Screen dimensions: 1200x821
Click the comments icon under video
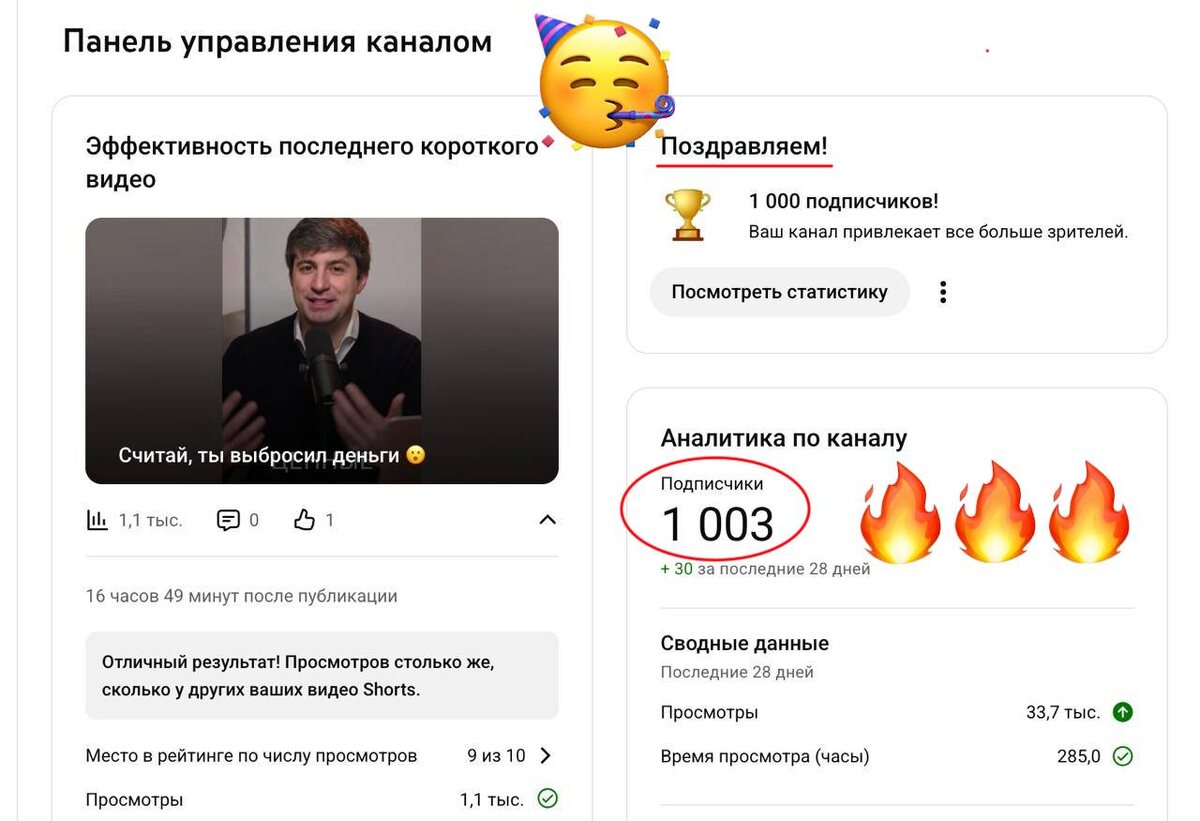point(228,520)
